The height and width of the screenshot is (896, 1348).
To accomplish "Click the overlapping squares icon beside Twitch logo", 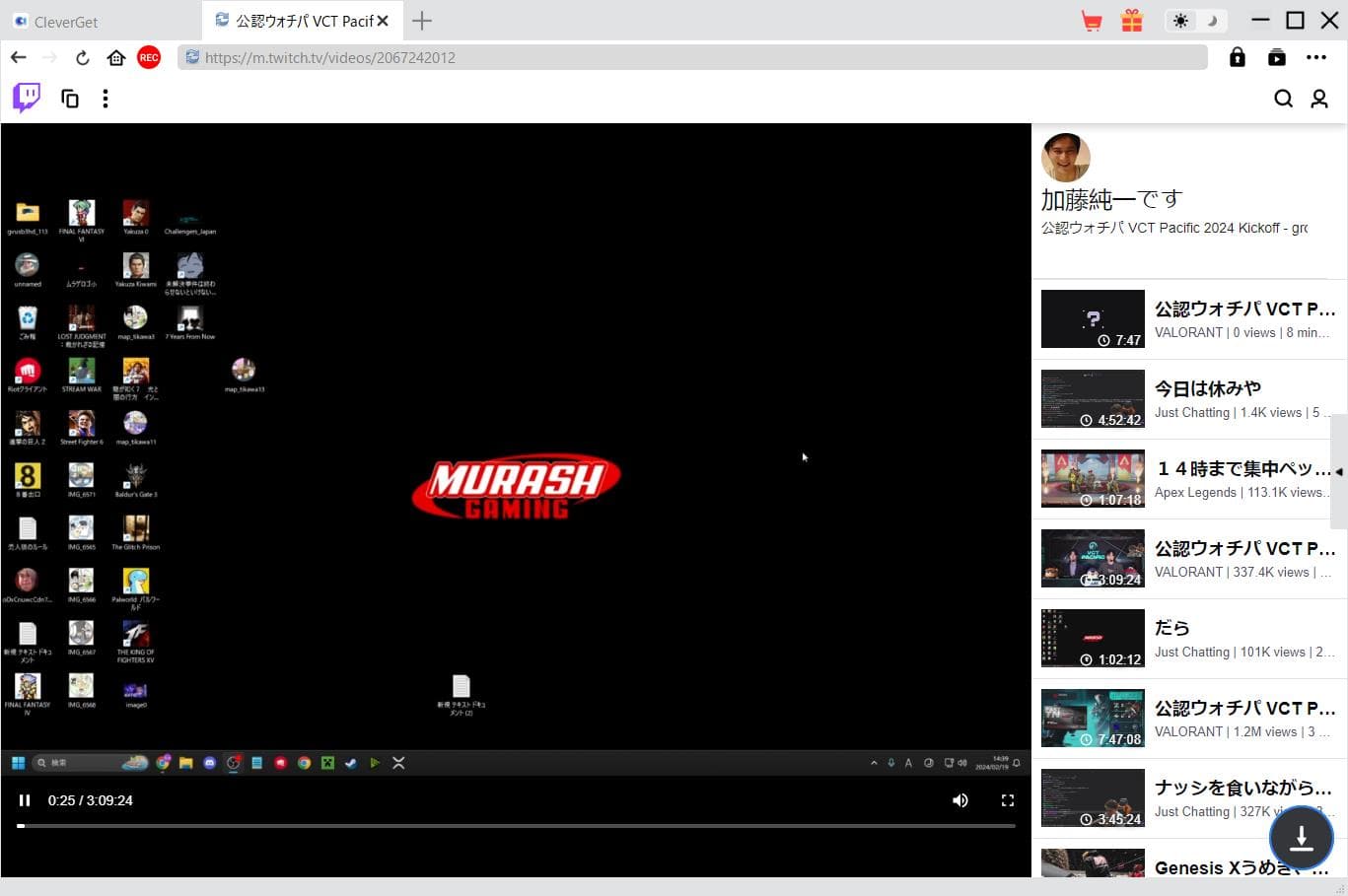I will (70, 99).
